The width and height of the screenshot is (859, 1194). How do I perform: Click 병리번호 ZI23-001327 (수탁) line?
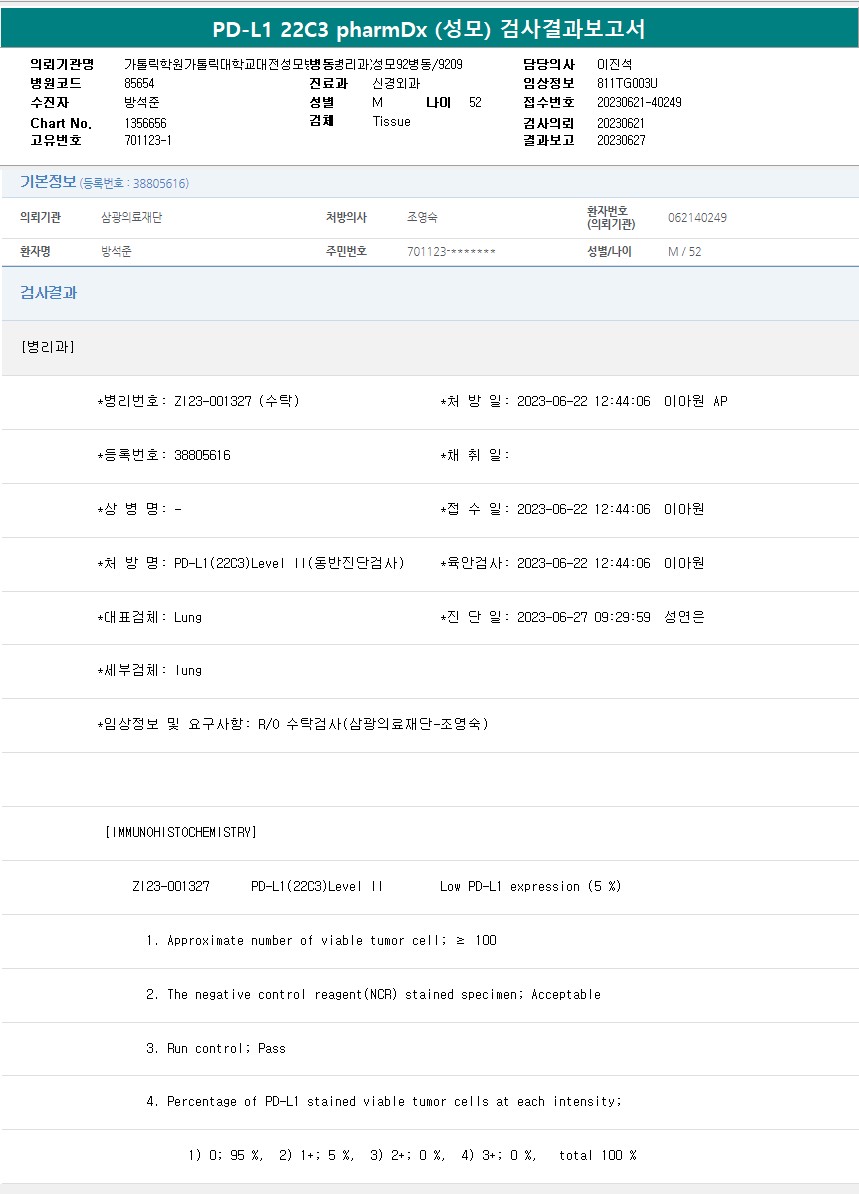(x=198, y=401)
